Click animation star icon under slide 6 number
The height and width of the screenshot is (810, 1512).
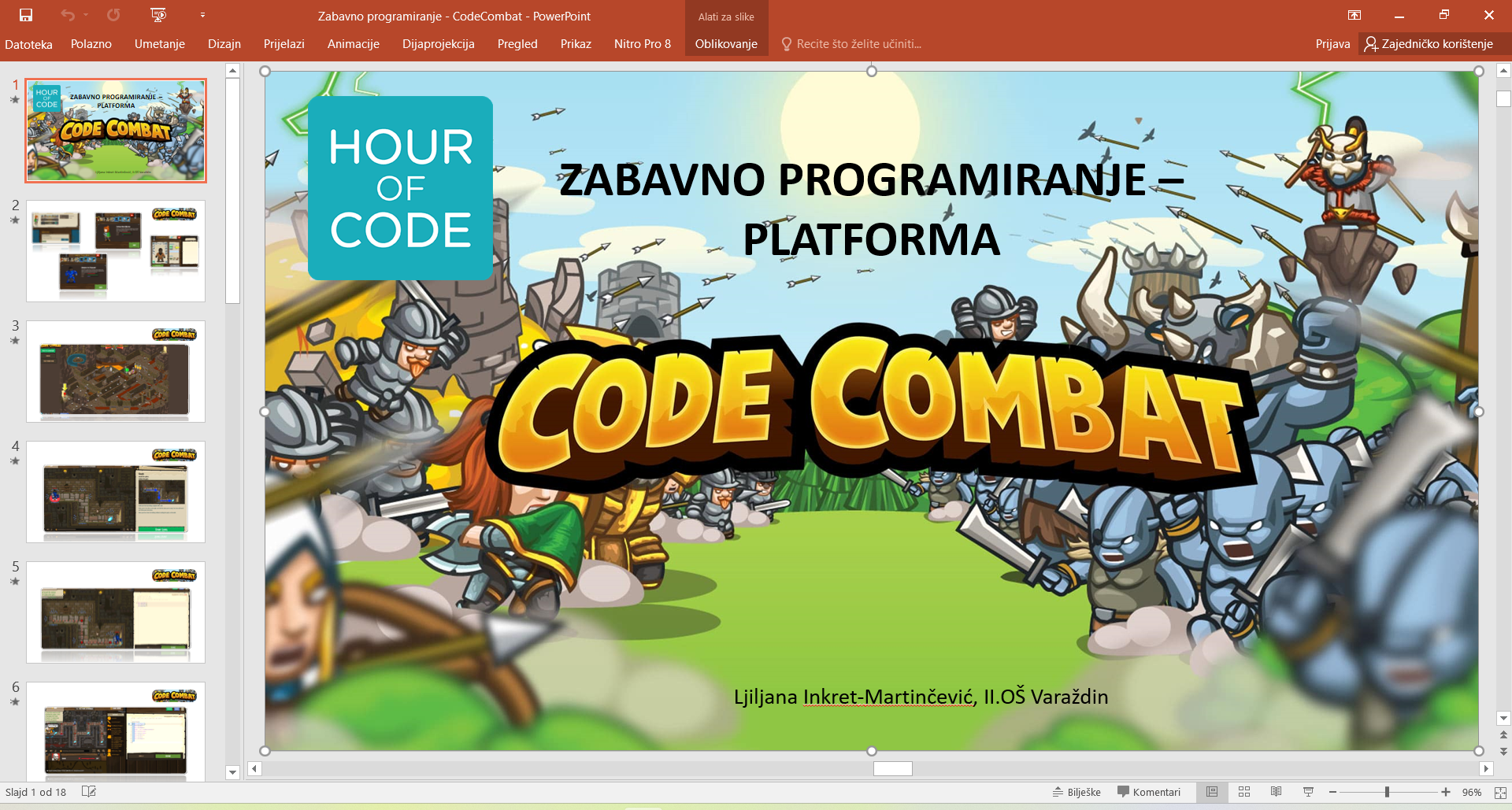15,702
